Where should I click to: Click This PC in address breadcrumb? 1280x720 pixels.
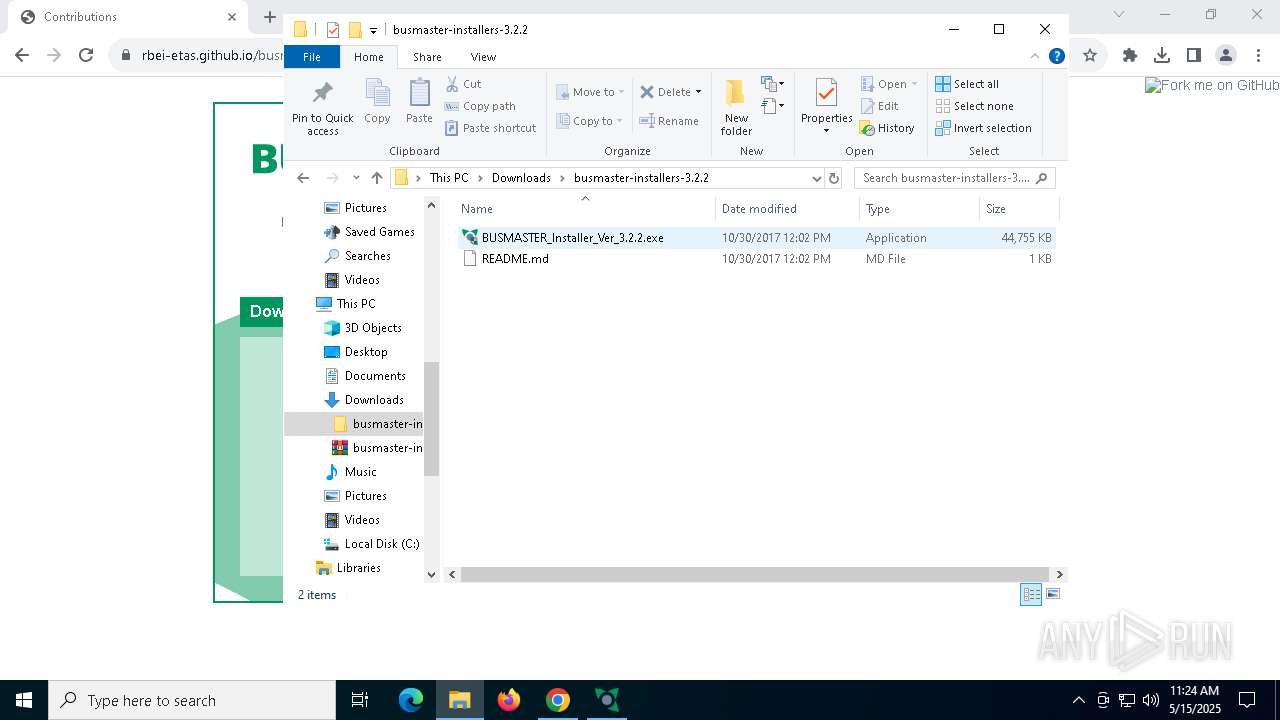point(449,178)
